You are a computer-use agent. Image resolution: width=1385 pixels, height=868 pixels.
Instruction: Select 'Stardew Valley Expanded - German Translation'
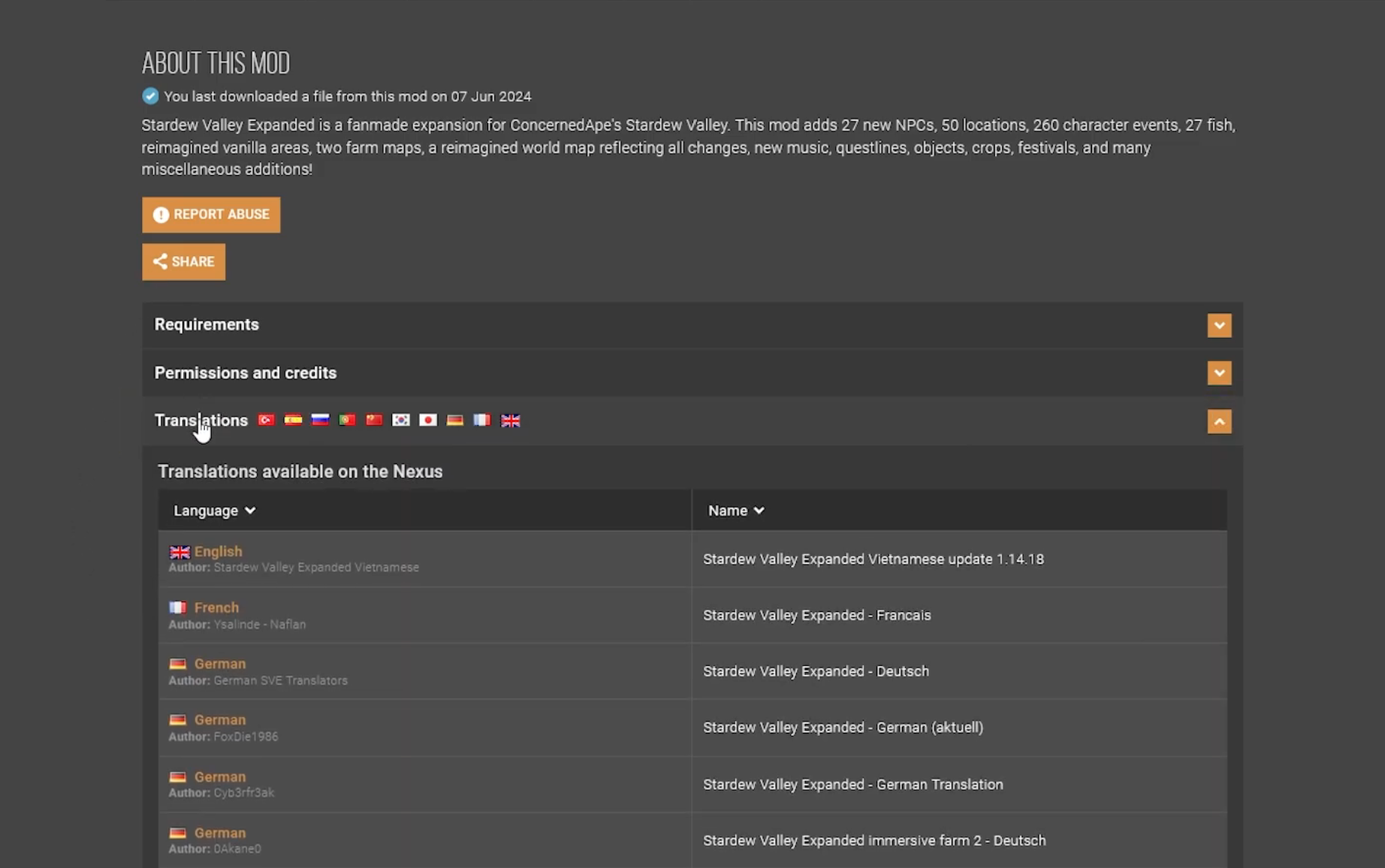[853, 785]
